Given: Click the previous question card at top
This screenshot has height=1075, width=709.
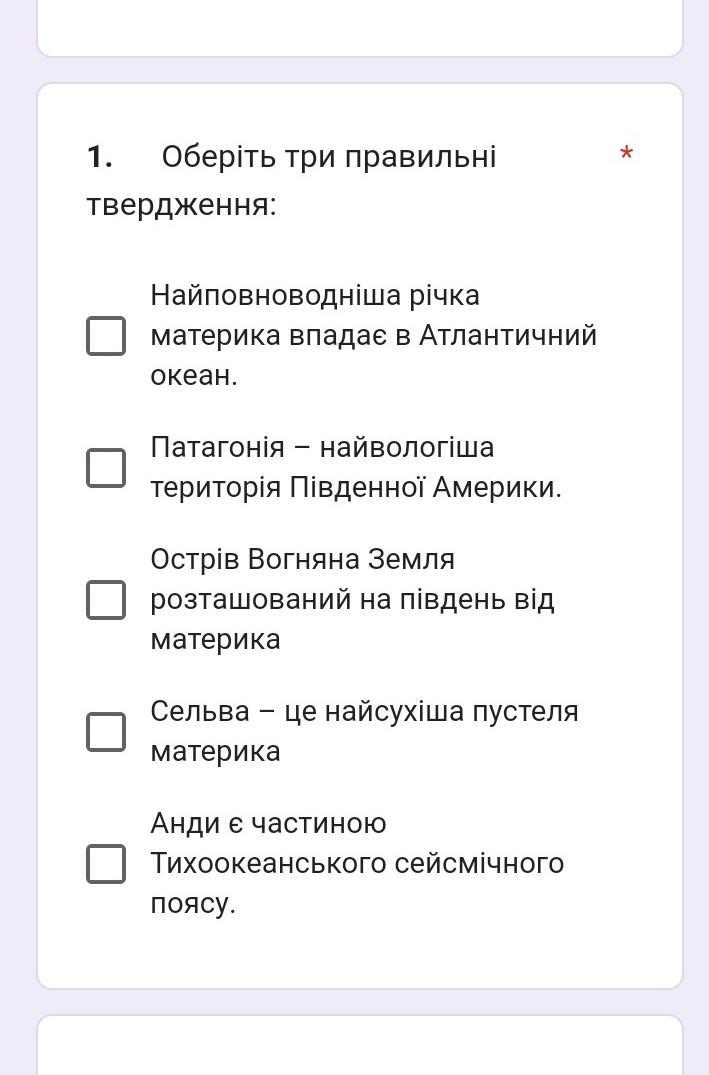Looking at the screenshot, I should pos(360,28).
